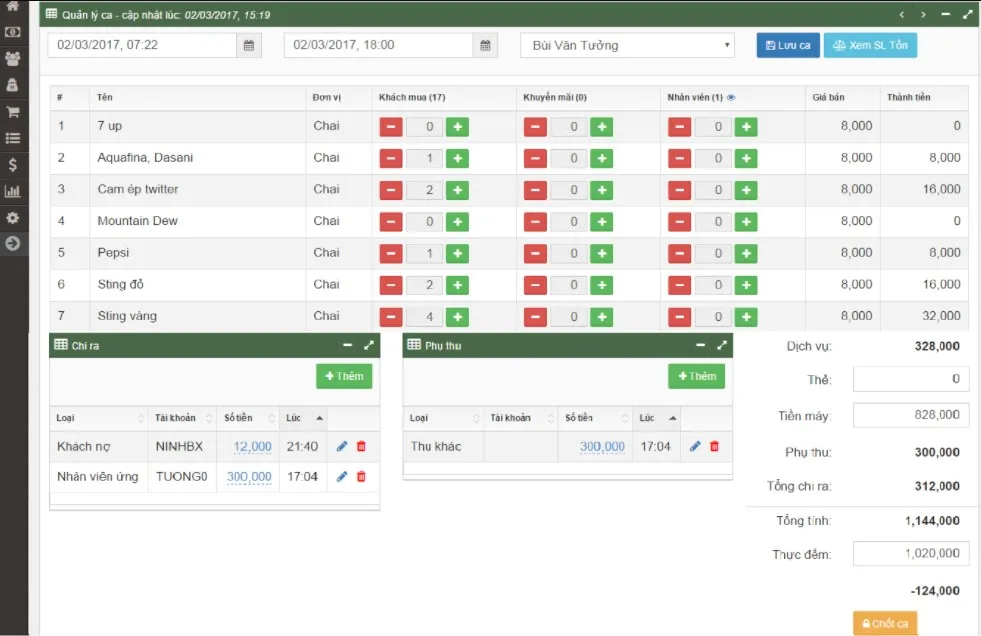Click the Thực đếm input field
The height and width of the screenshot is (636, 981).
(x=910, y=554)
